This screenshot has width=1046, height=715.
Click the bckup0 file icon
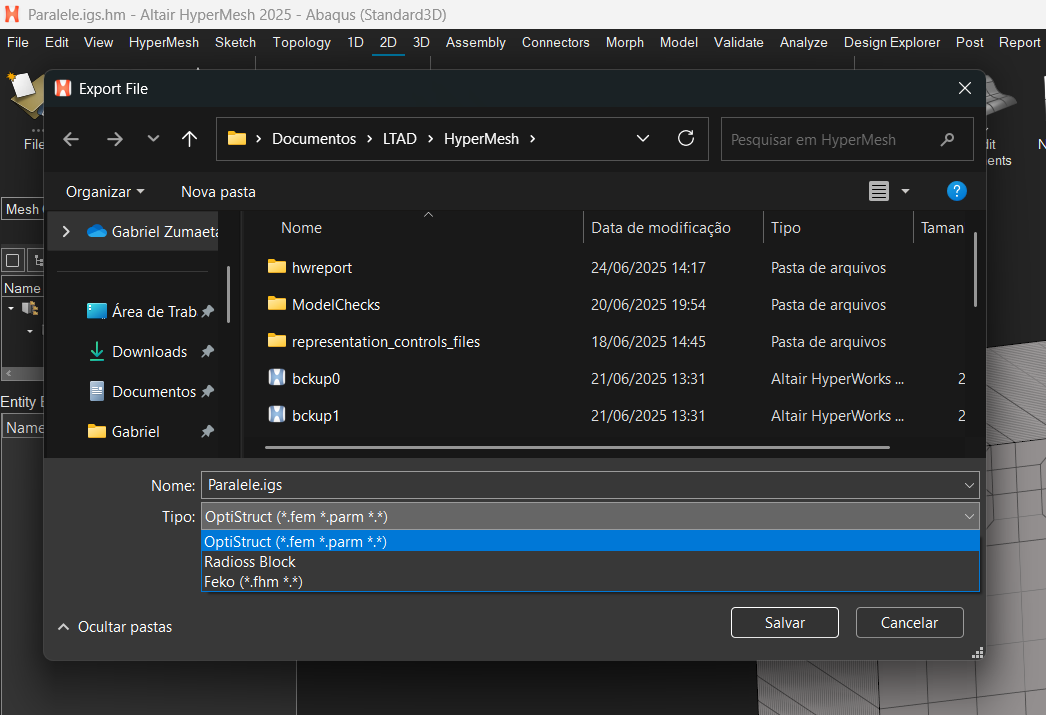pyautogui.click(x=276, y=378)
